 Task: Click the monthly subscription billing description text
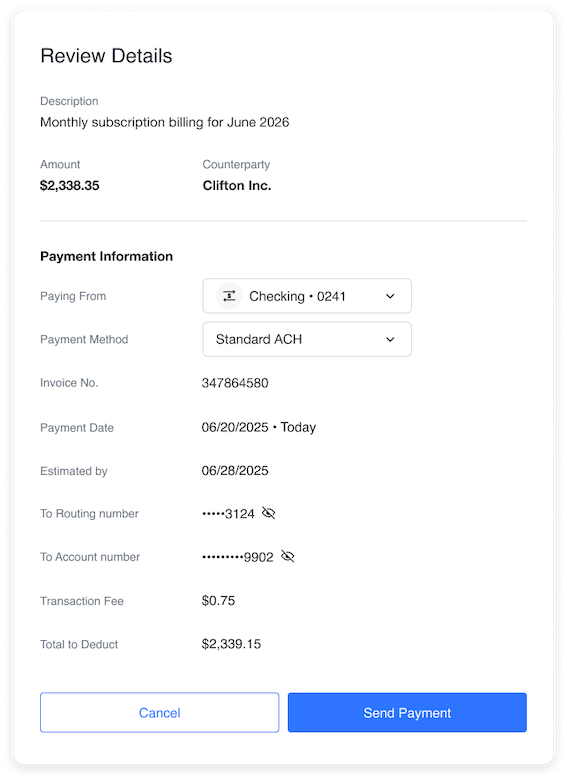(165, 122)
